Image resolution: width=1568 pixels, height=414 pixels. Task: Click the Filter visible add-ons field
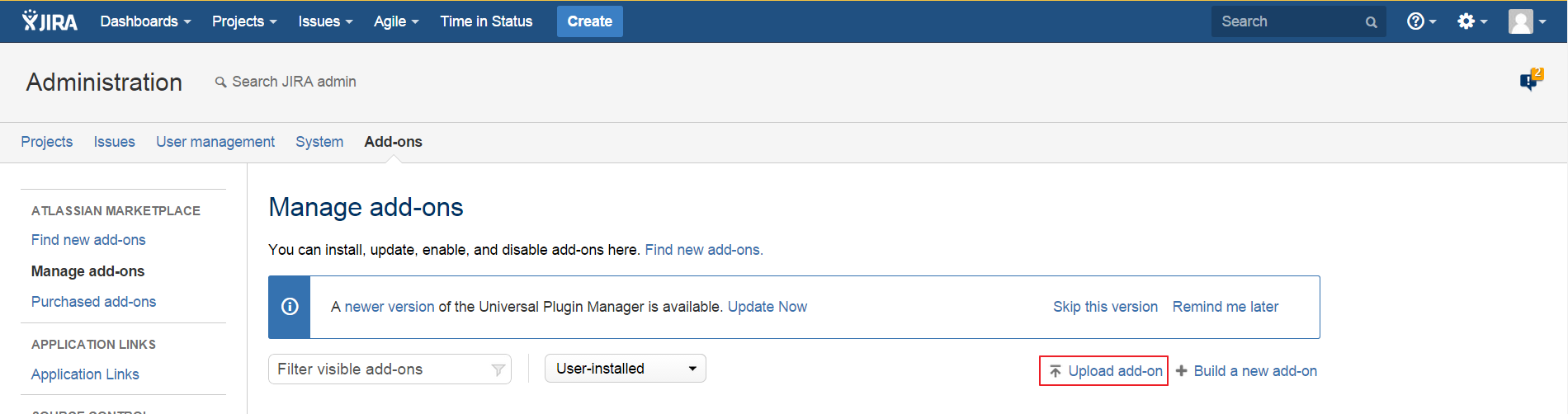point(380,369)
